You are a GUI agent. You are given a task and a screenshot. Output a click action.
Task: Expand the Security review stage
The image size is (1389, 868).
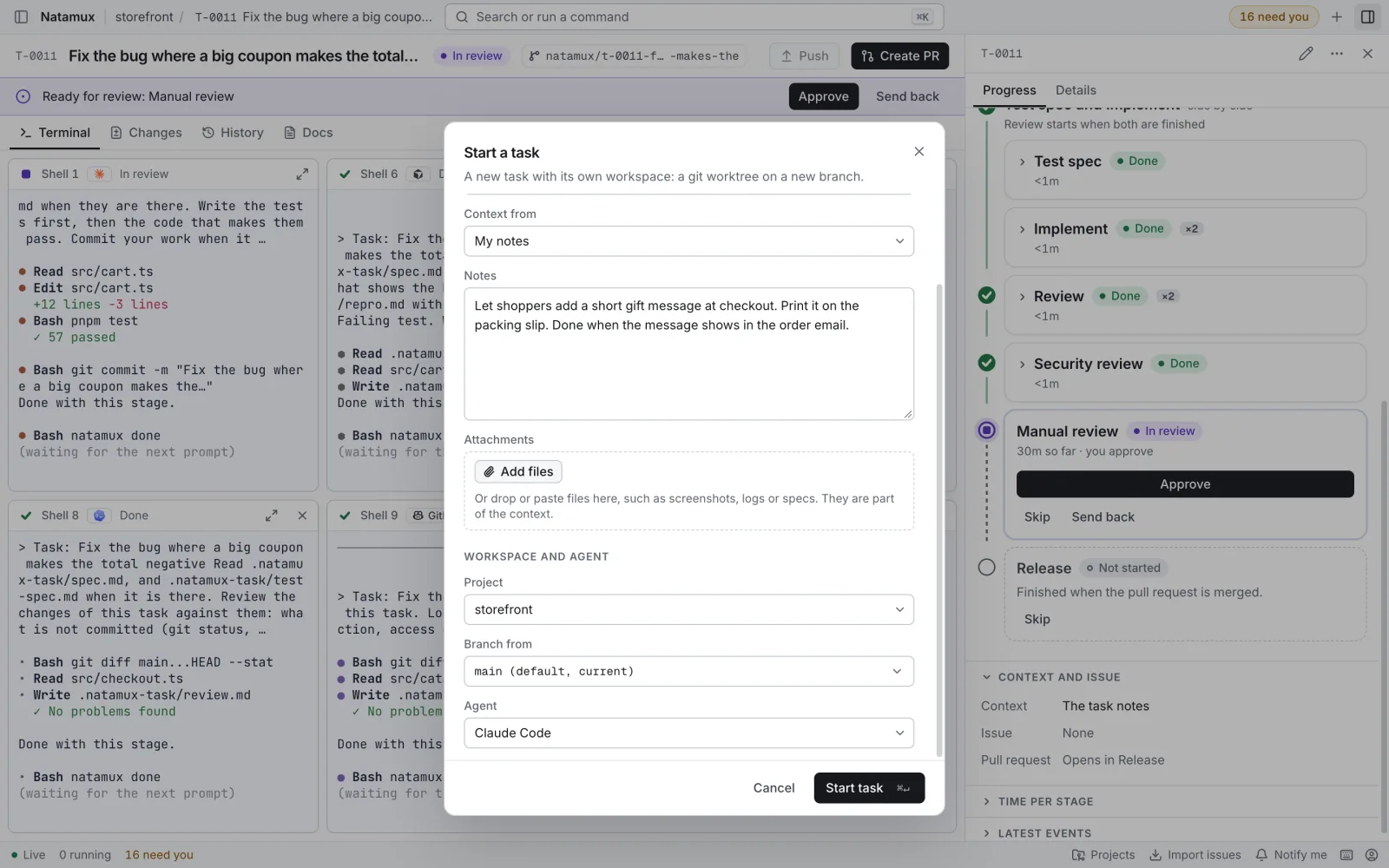[1023, 365]
